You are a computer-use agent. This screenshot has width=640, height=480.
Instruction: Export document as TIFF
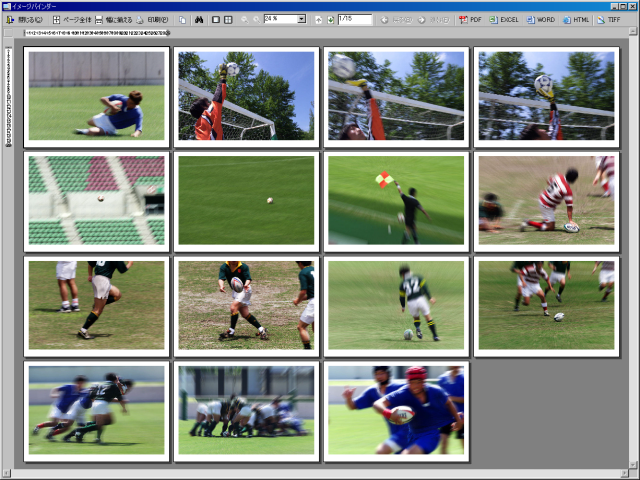click(x=608, y=19)
